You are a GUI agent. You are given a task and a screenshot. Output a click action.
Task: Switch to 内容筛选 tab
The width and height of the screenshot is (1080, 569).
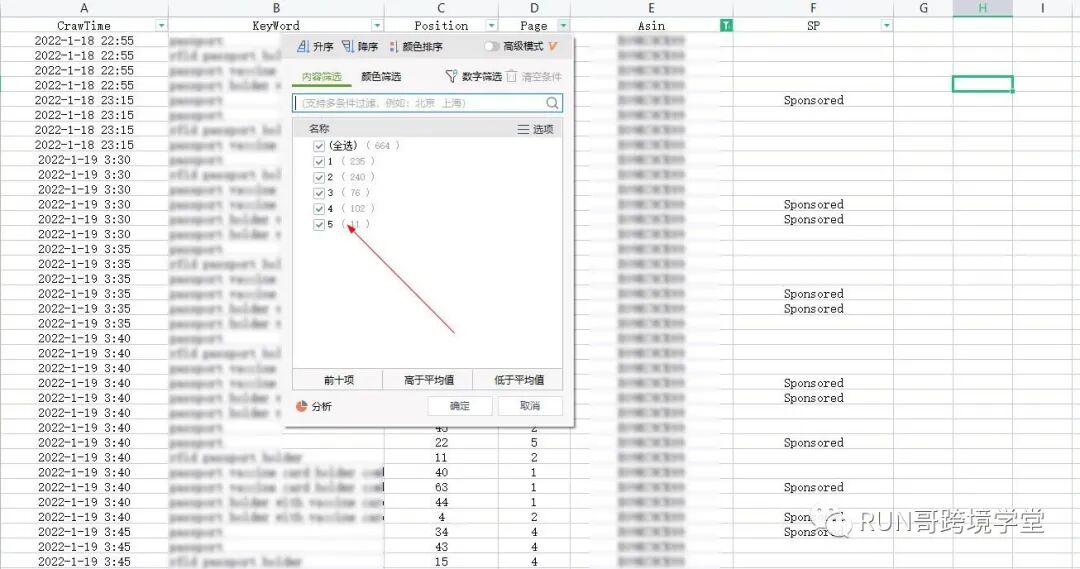tap(322, 76)
